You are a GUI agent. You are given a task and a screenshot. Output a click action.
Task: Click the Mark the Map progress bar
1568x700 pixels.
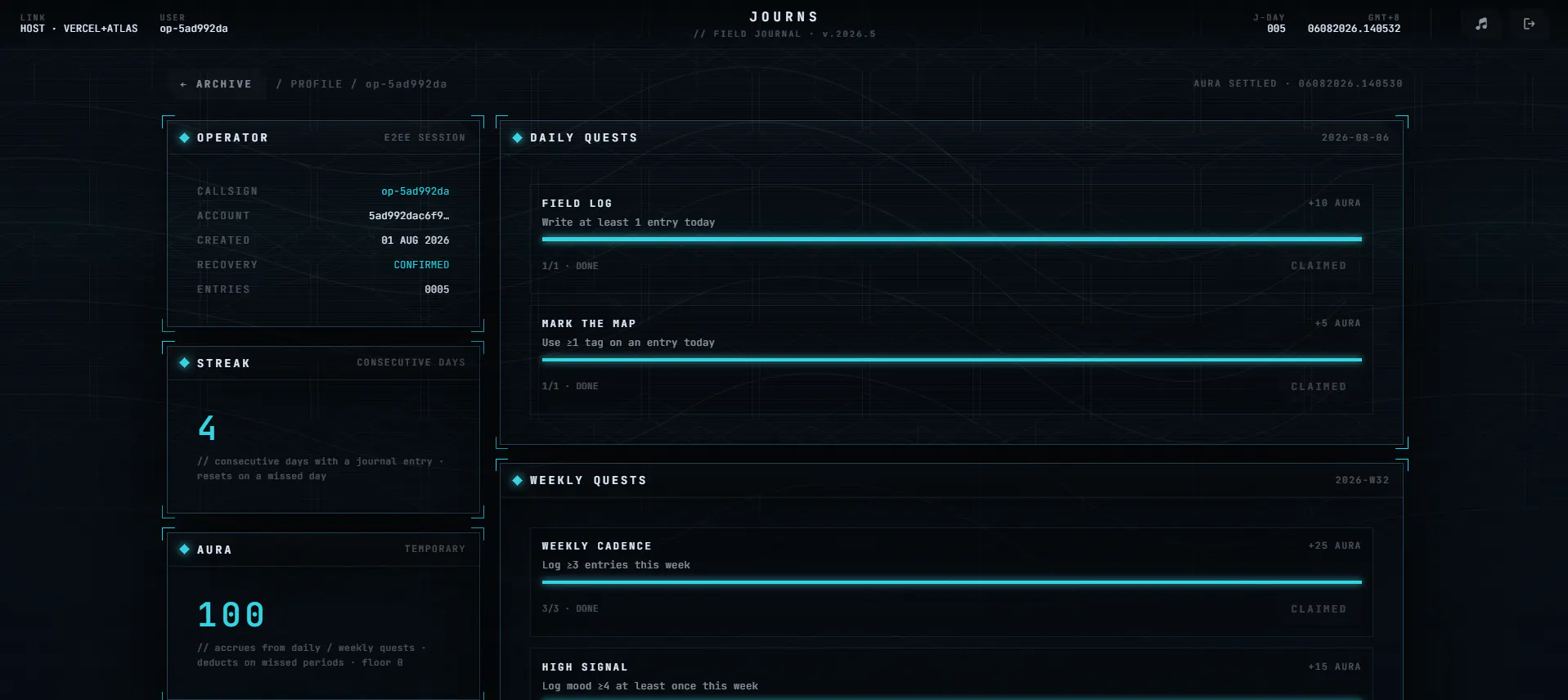[951, 359]
